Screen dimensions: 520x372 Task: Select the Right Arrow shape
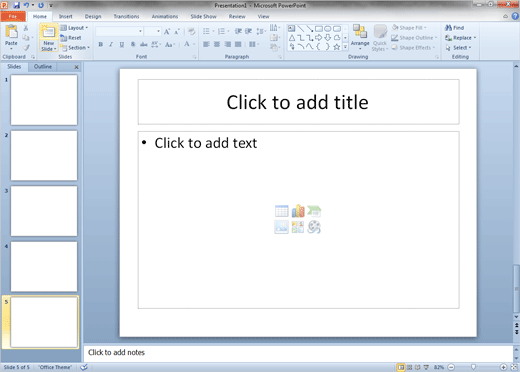319,38
